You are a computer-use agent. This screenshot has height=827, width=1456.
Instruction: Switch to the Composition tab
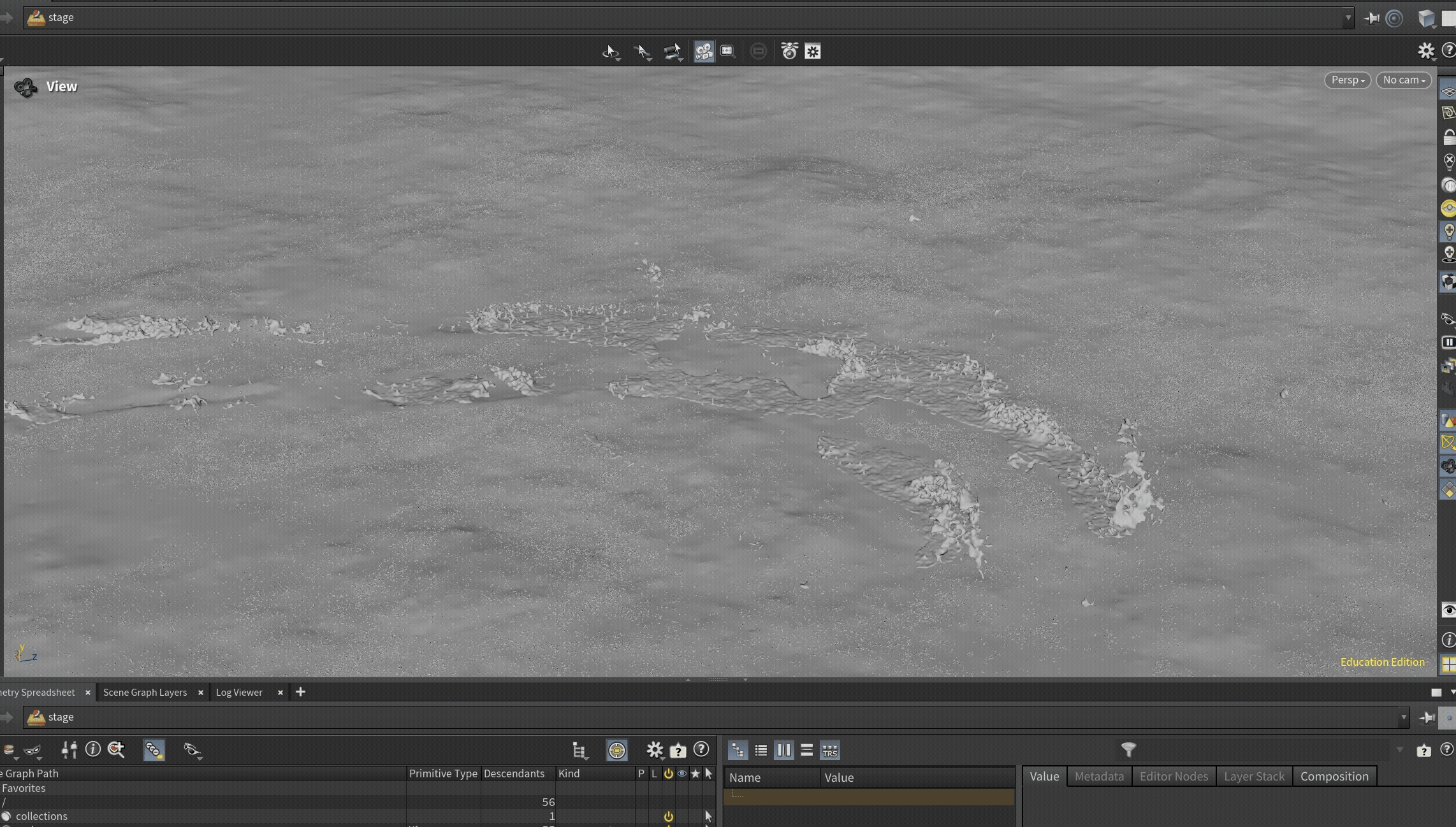click(x=1334, y=776)
